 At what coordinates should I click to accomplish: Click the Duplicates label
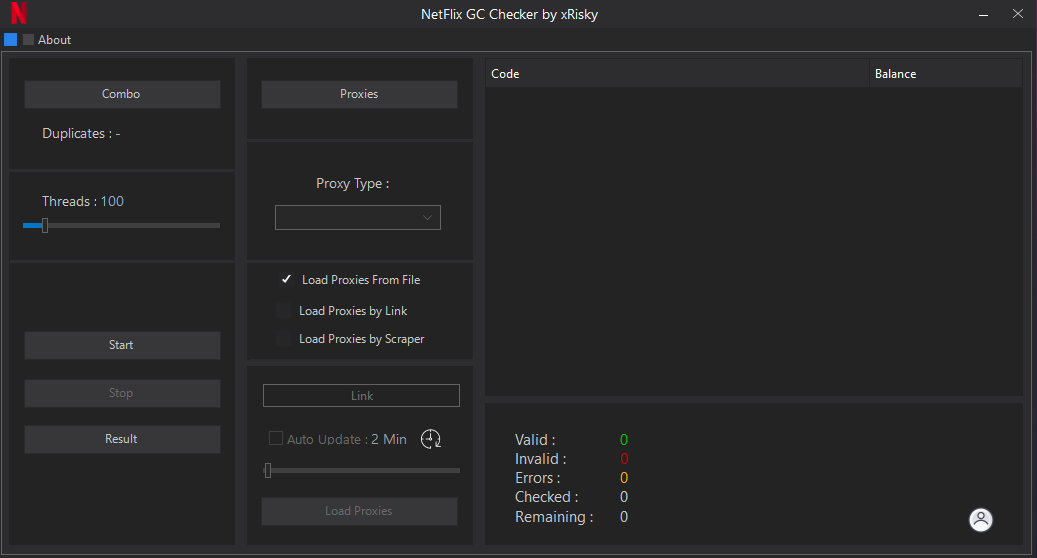point(81,134)
